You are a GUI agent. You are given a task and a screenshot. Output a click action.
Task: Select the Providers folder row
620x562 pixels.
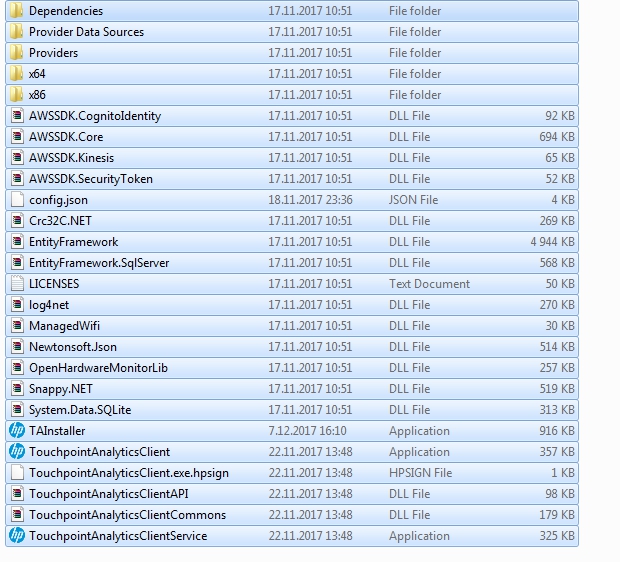(x=53, y=53)
